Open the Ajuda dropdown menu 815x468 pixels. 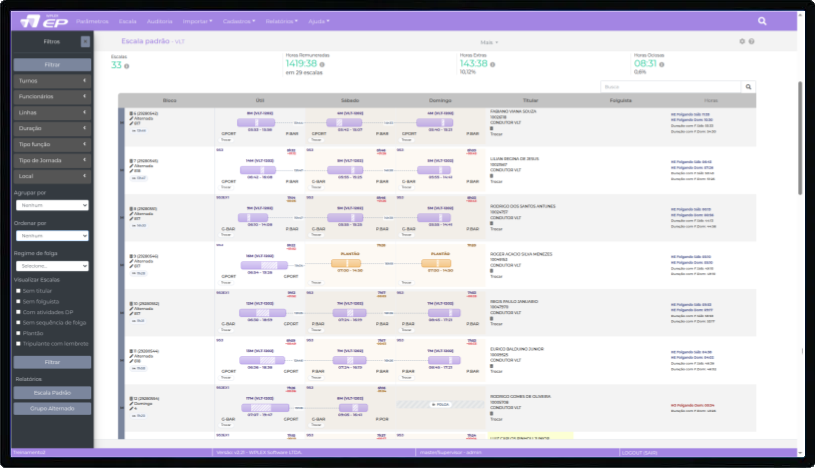tap(319, 21)
